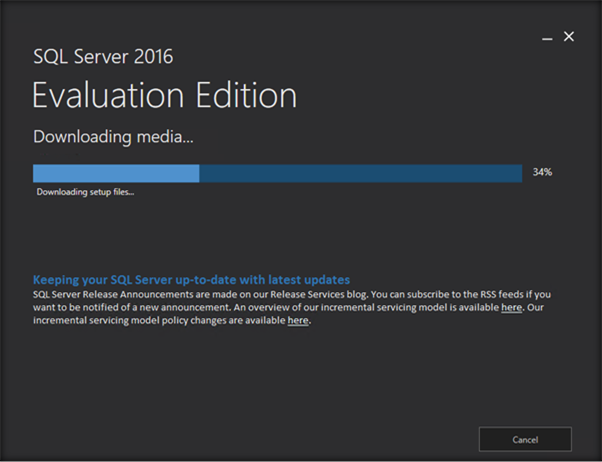
Task: Cancel the SQL Server media download
Action: [525, 439]
